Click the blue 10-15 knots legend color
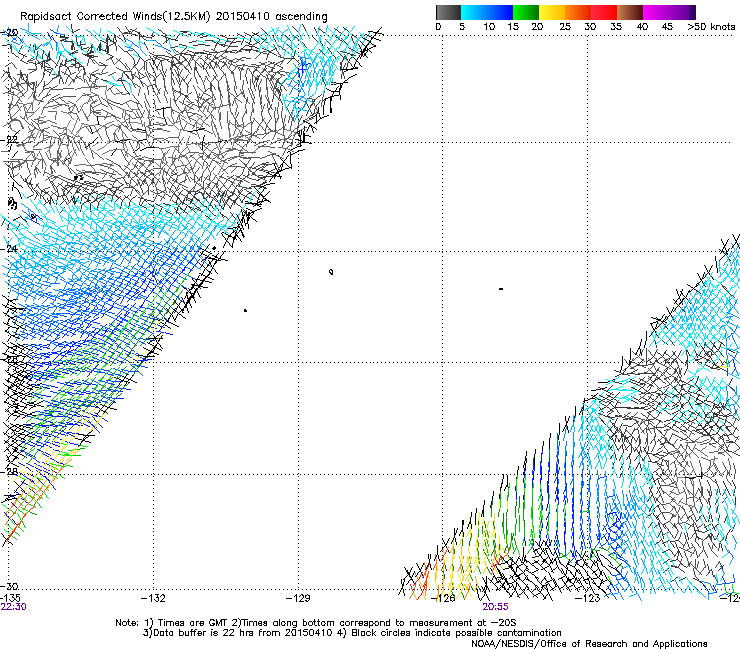 [500, 12]
